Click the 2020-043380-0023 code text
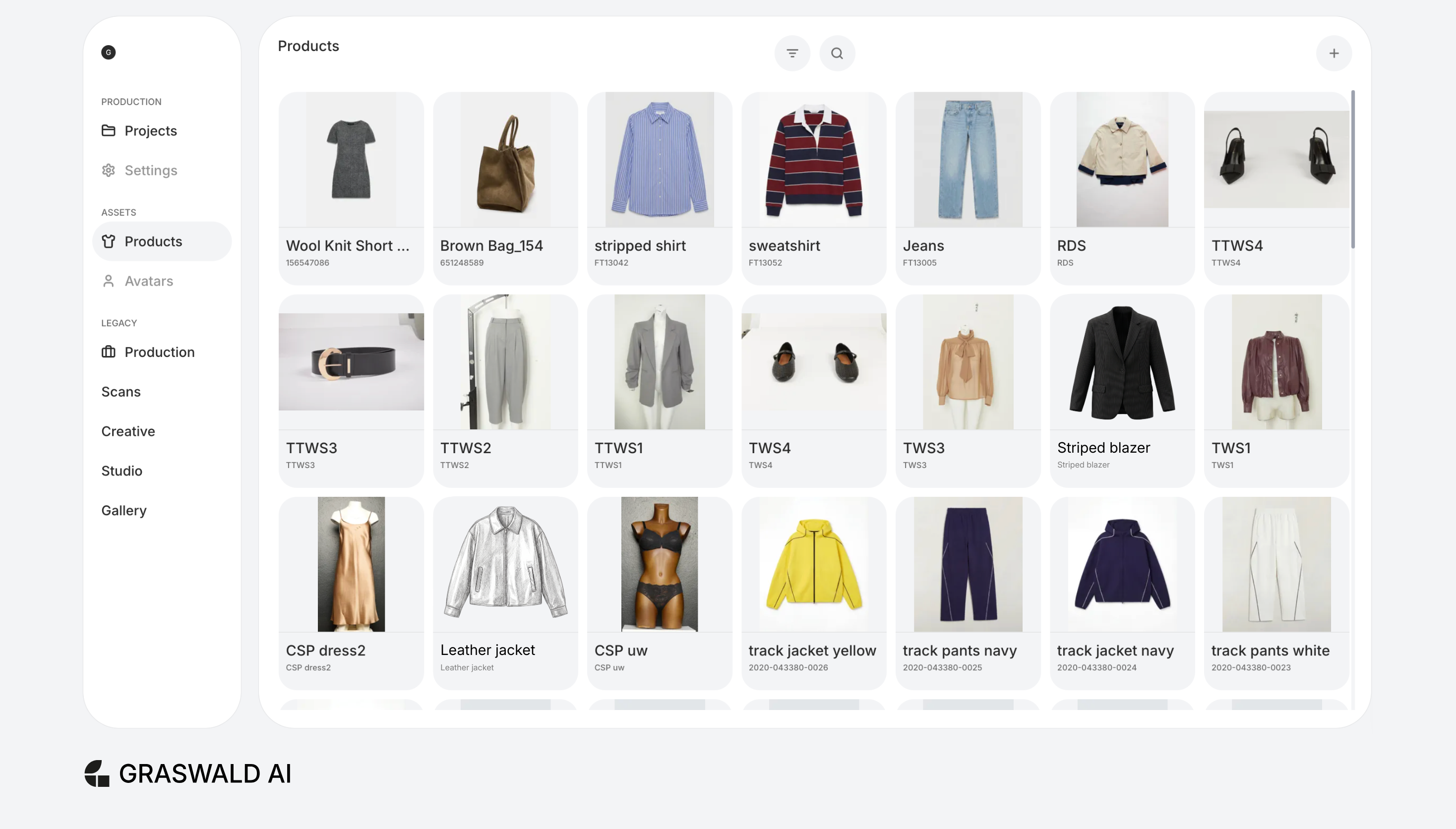 click(x=1251, y=667)
